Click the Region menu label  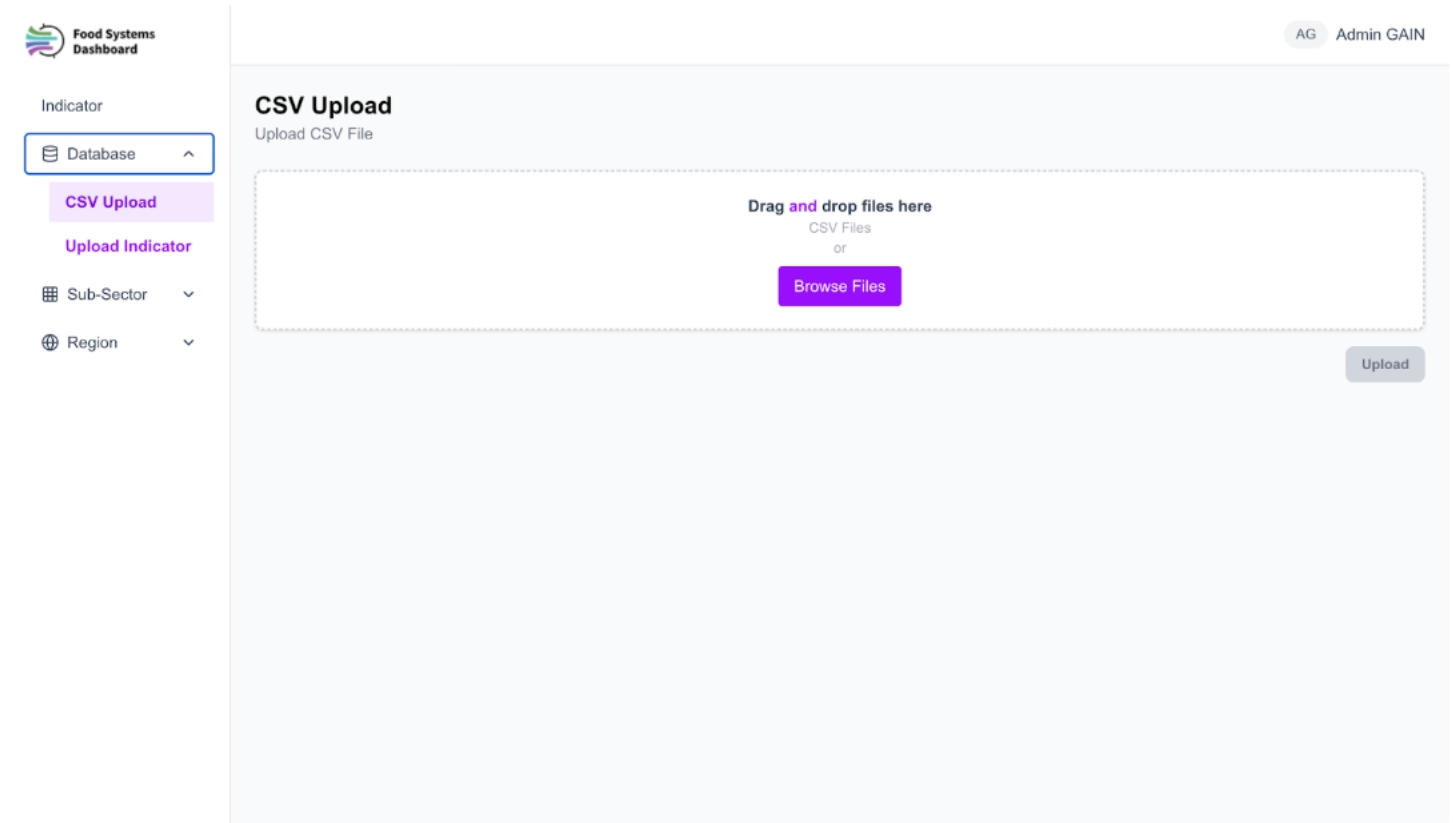(92, 343)
